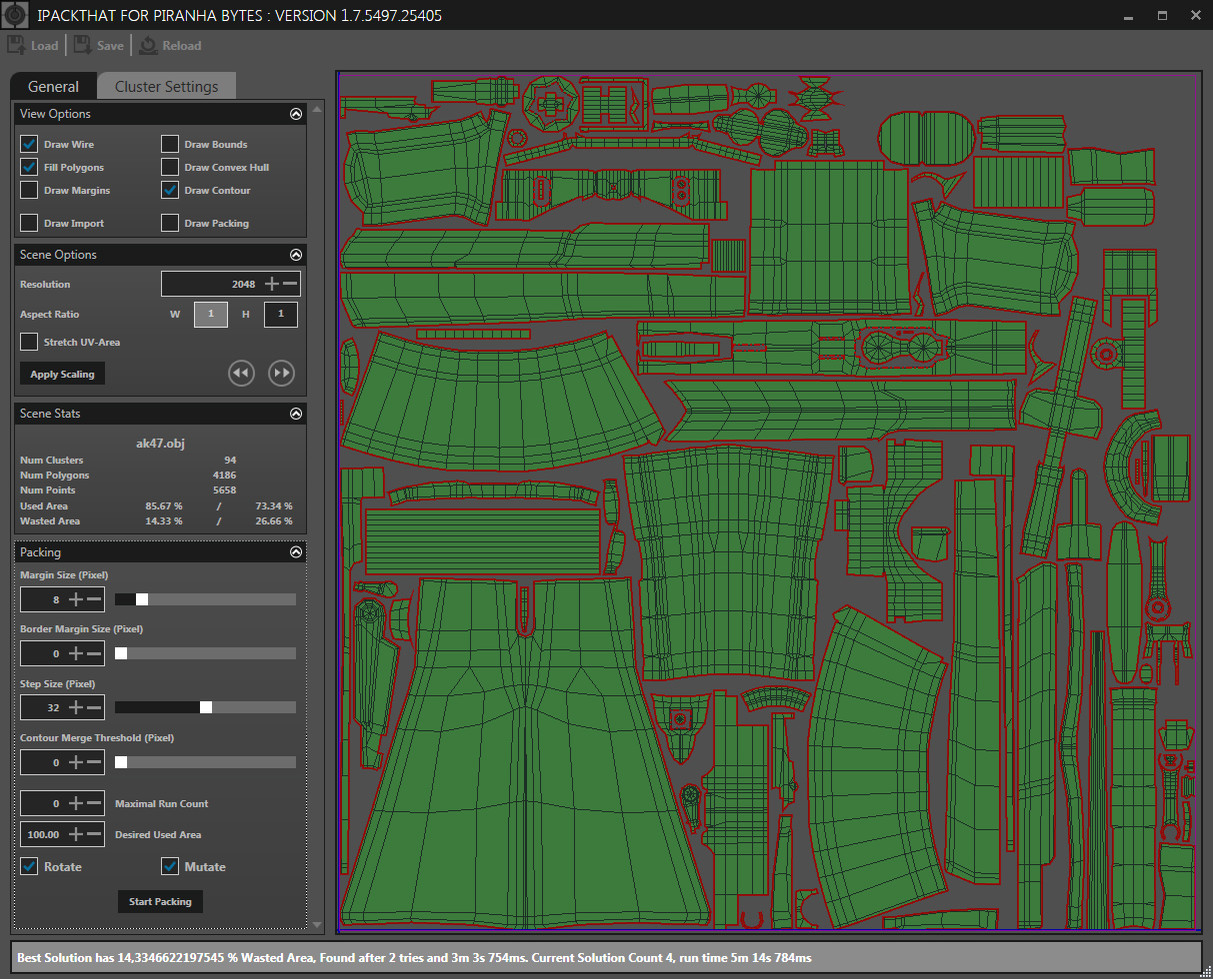Click the Save icon in the toolbar
This screenshot has width=1213, height=979.
tap(83, 45)
